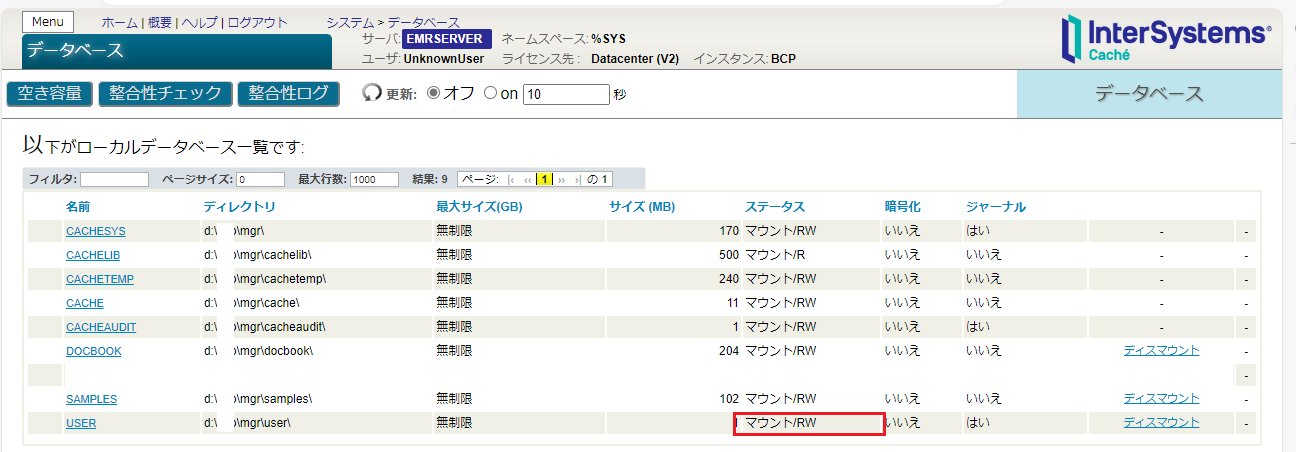Click the next page ›› icon
Image resolution: width=1296 pixels, height=452 pixels.
click(561, 180)
